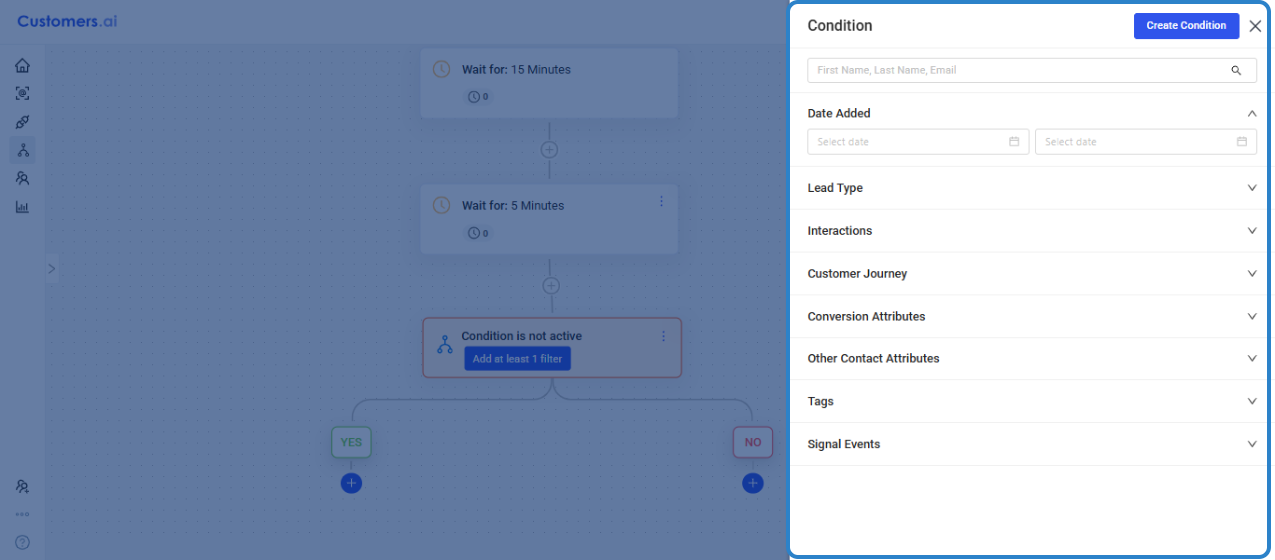Click calendar icon in second date field

[x=1242, y=142]
